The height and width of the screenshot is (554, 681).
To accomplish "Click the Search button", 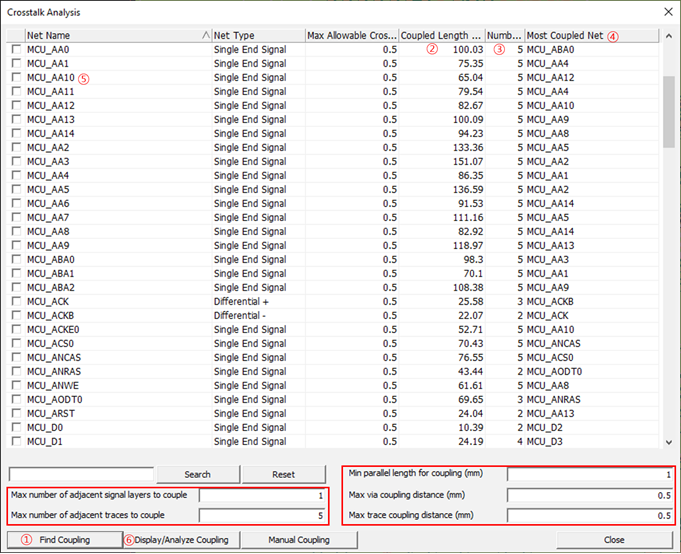I will pos(197,474).
